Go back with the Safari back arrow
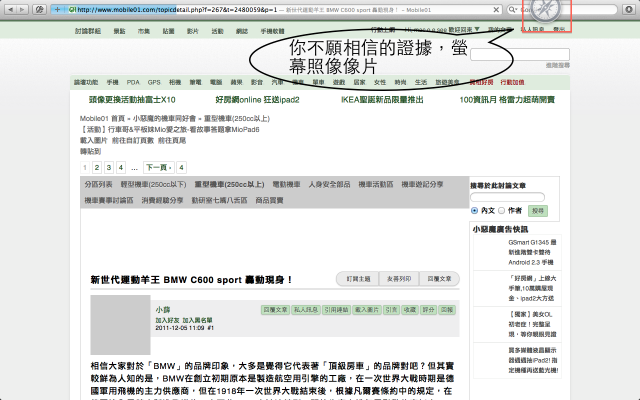Viewport: 640px width, 400px height. pyautogui.click(x=10, y=9)
